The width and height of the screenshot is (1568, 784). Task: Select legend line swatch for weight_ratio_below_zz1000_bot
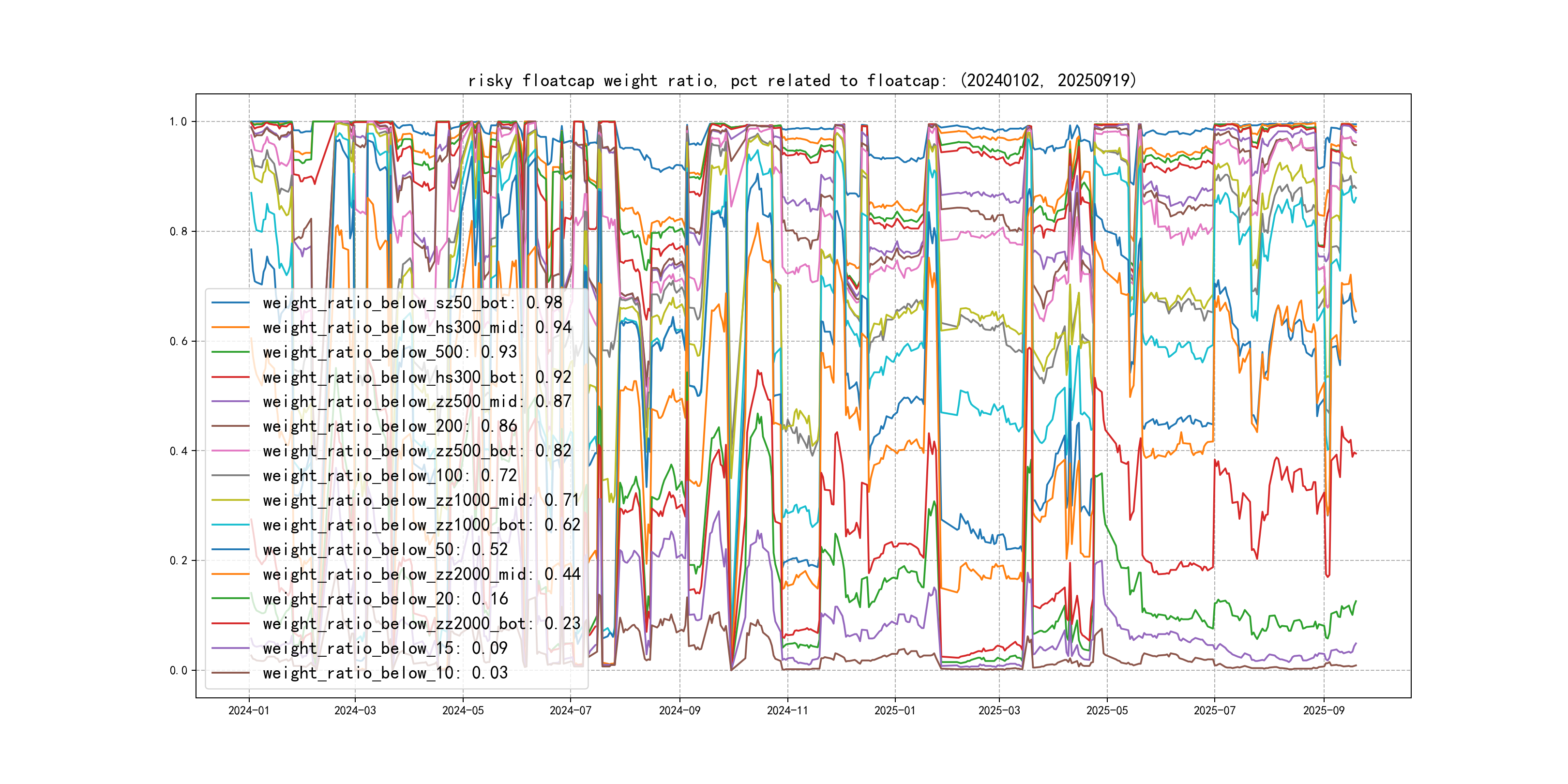[231, 525]
